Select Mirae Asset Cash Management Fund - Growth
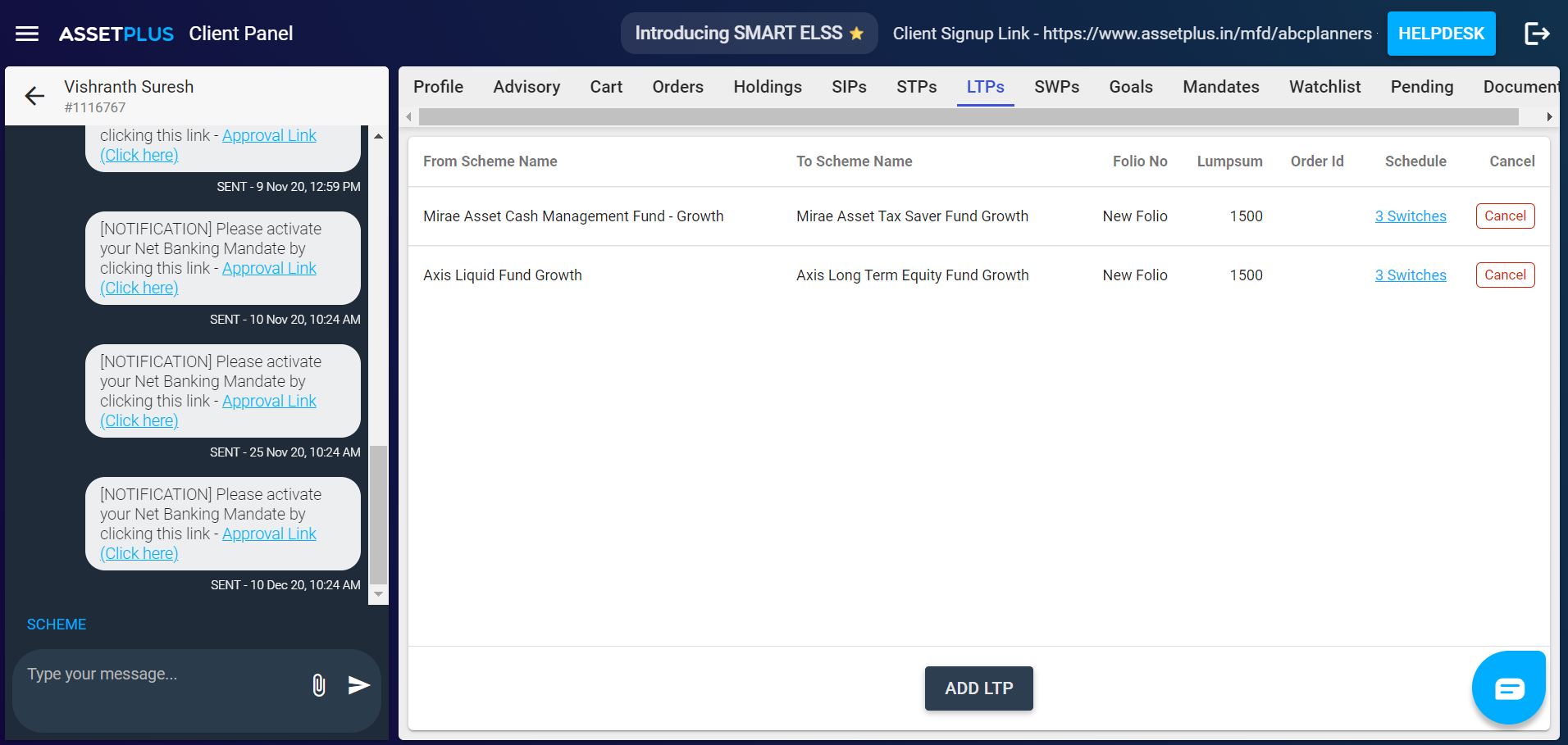 click(x=573, y=216)
